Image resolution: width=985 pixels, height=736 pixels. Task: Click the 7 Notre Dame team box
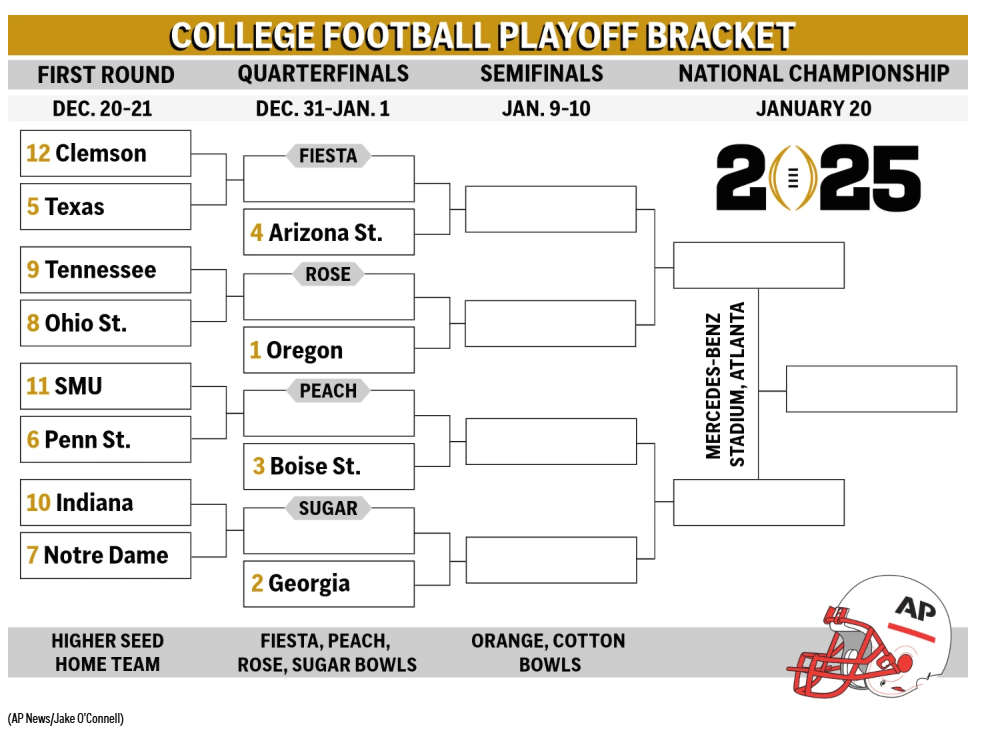pyautogui.click(x=106, y=555)
